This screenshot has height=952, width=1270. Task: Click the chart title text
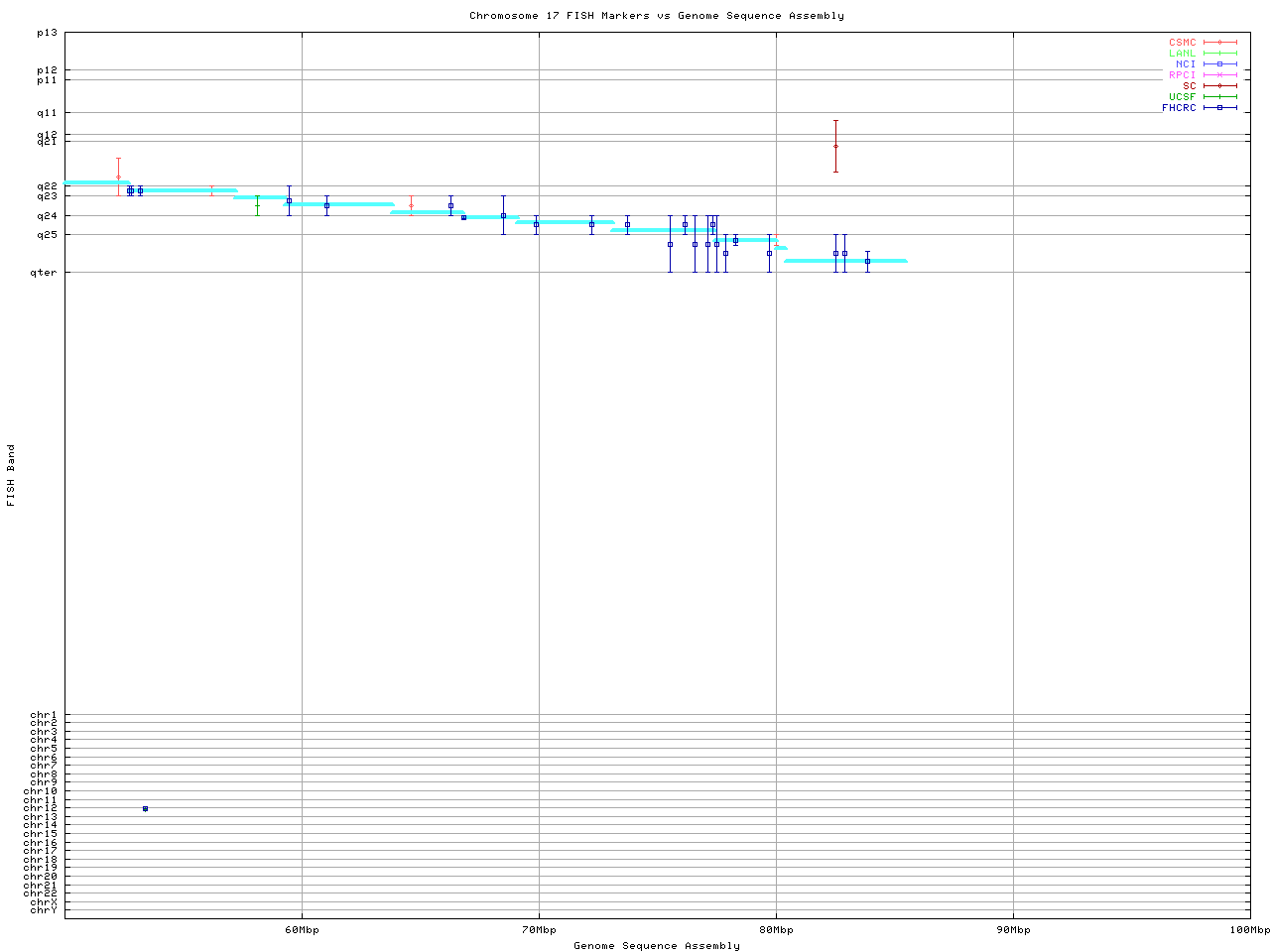pyautogui.click(x=657, y=16)
